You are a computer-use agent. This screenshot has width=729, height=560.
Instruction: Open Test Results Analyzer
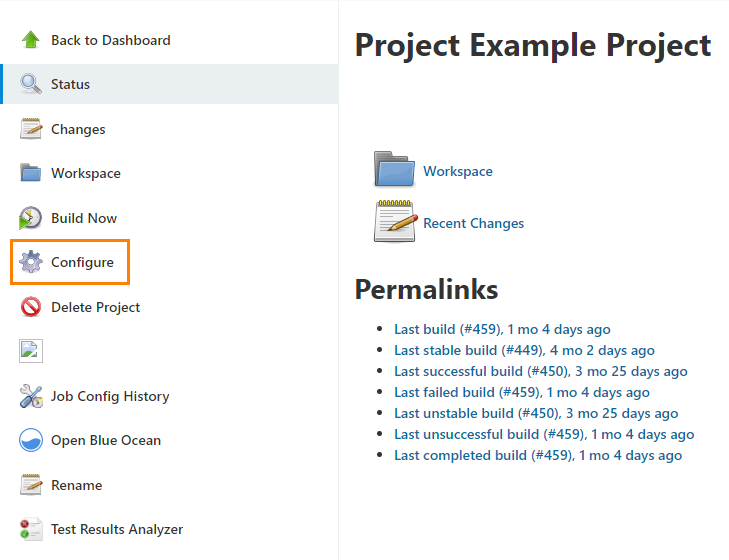(x=117, y=529)
